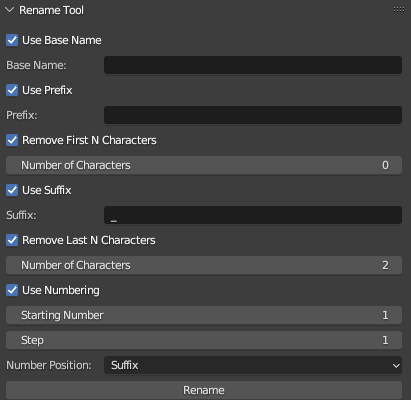Select the Suffix text field containing underscore
The image size is (411, 400).
(x=253, y=215)
